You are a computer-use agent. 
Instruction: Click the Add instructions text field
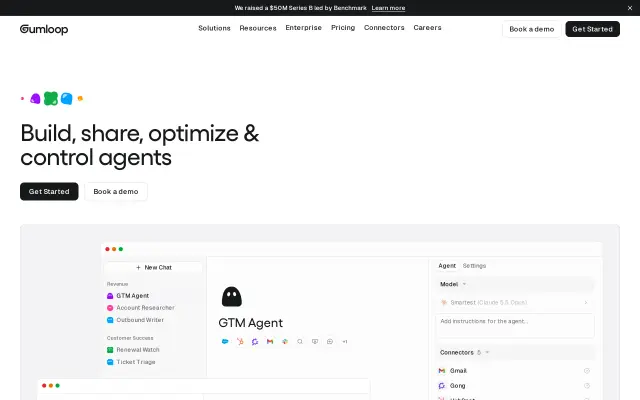coord(515,326)
